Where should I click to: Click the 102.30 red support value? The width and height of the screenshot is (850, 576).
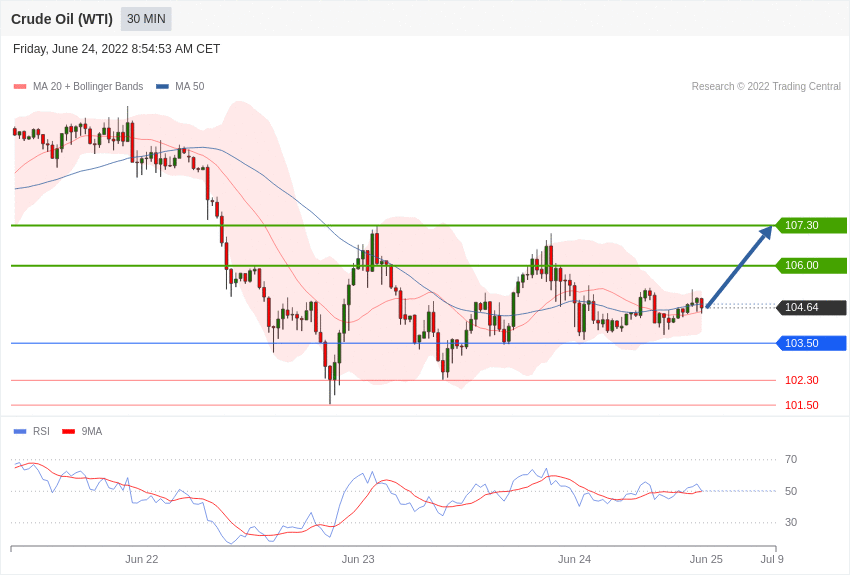pos(802,380)
